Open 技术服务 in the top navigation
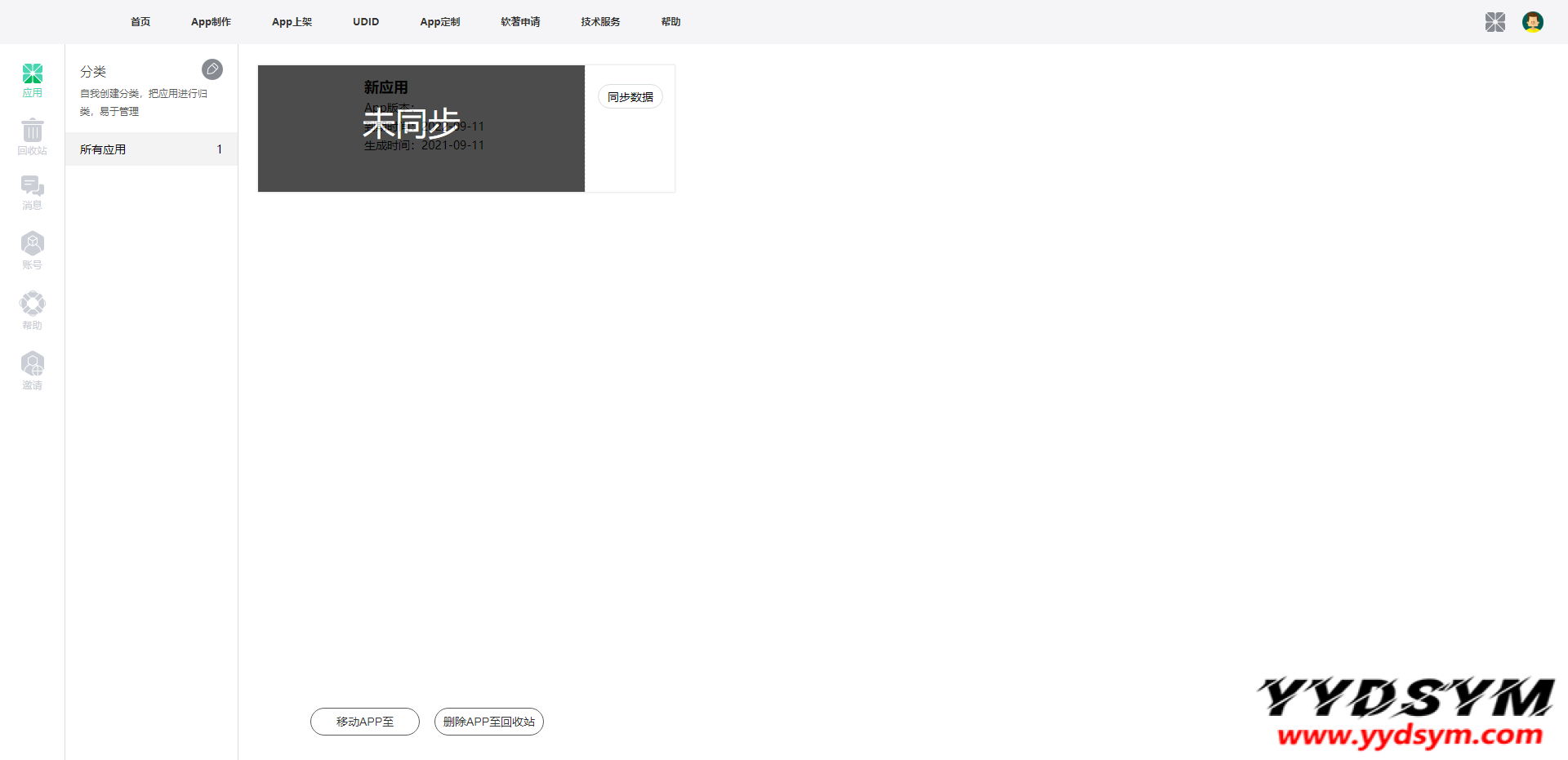Image resolution: width=1568 pixels, height=760 pixels. (600, 22)
